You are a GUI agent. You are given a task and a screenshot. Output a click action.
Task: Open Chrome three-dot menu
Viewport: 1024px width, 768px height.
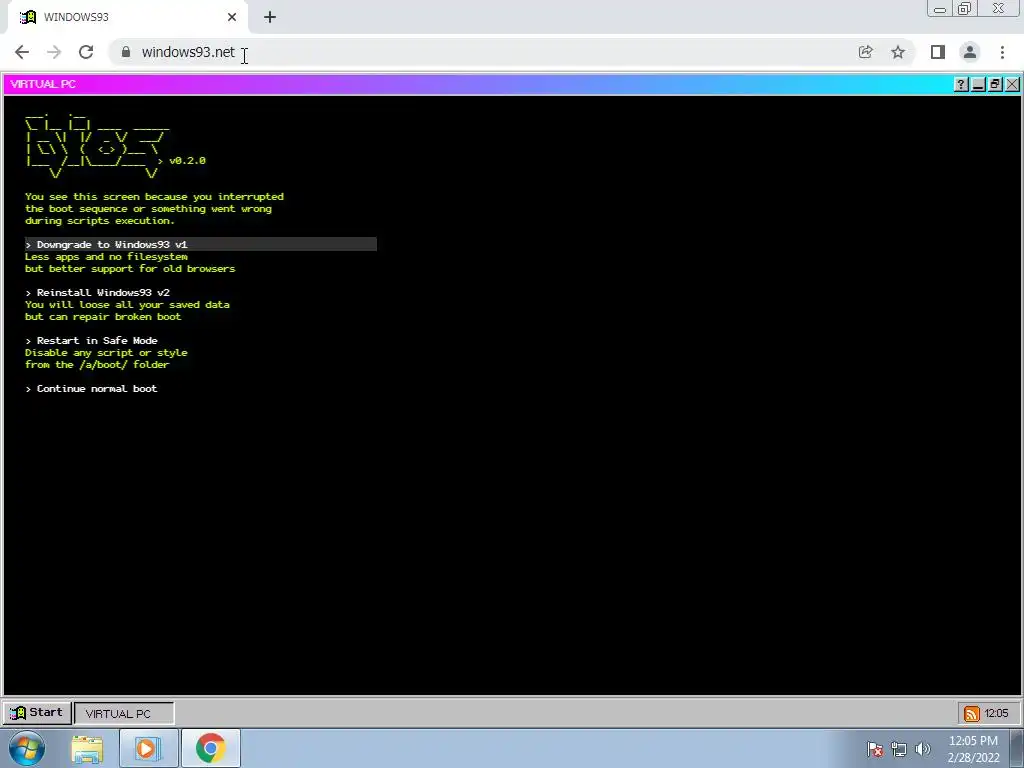[x=1002, y=52]
